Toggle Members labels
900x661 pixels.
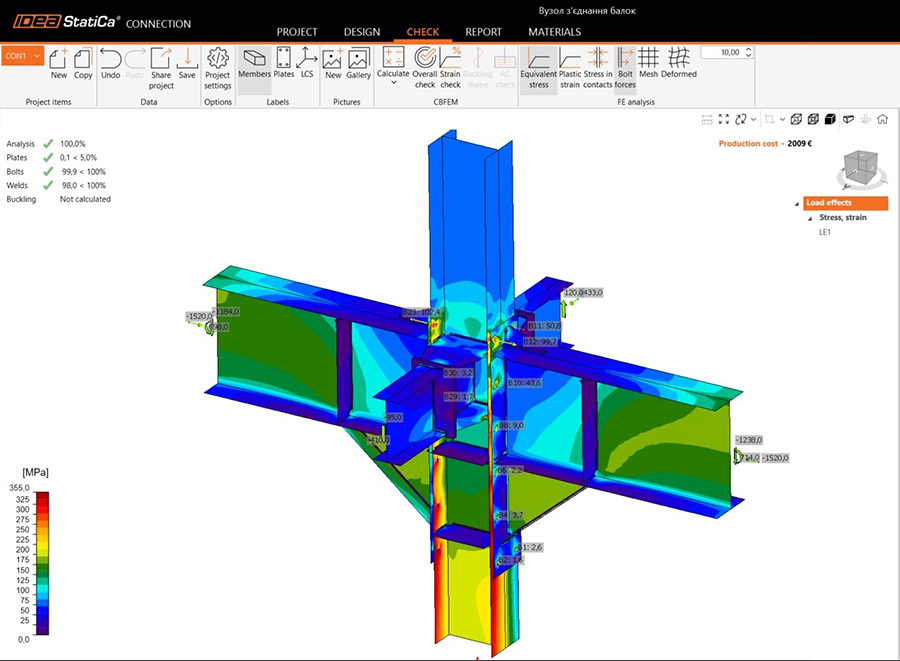coord(254,64)
